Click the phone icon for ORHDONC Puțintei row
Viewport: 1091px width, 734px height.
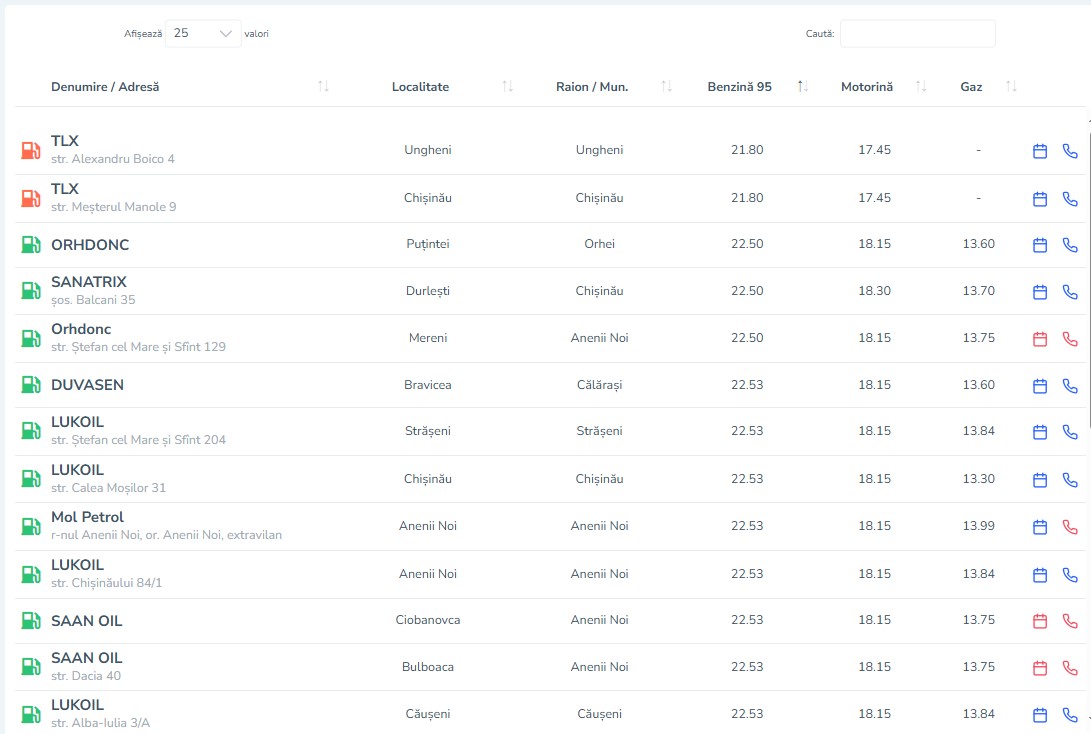click(1070, 245)
